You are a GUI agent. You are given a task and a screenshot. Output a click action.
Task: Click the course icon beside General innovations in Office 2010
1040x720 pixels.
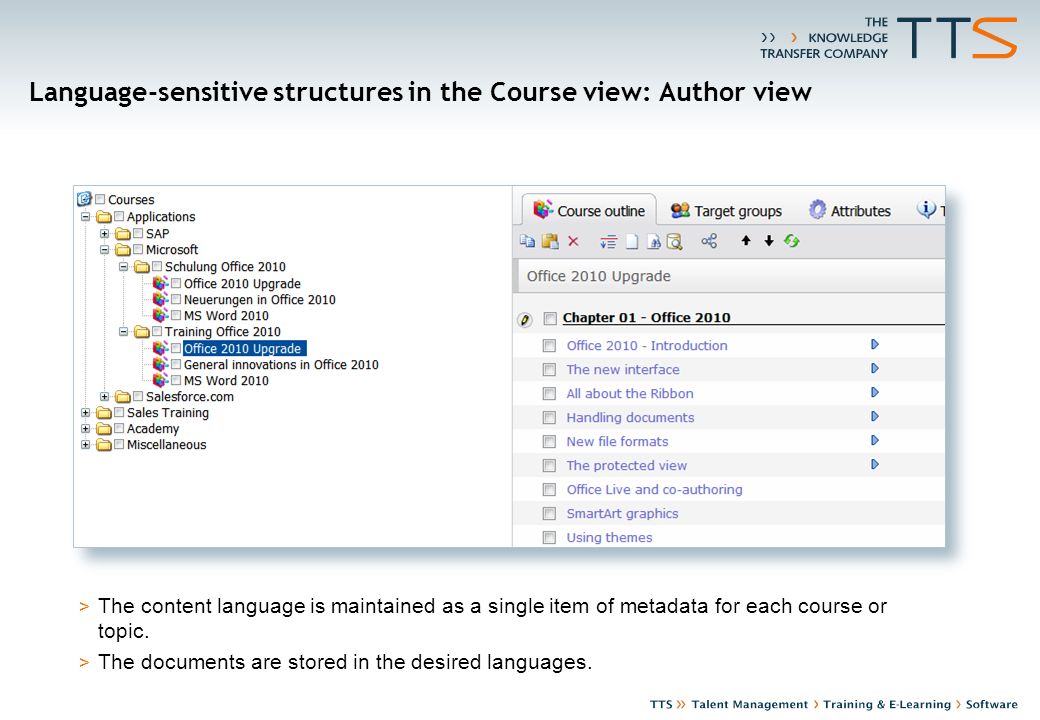[161, 364]
